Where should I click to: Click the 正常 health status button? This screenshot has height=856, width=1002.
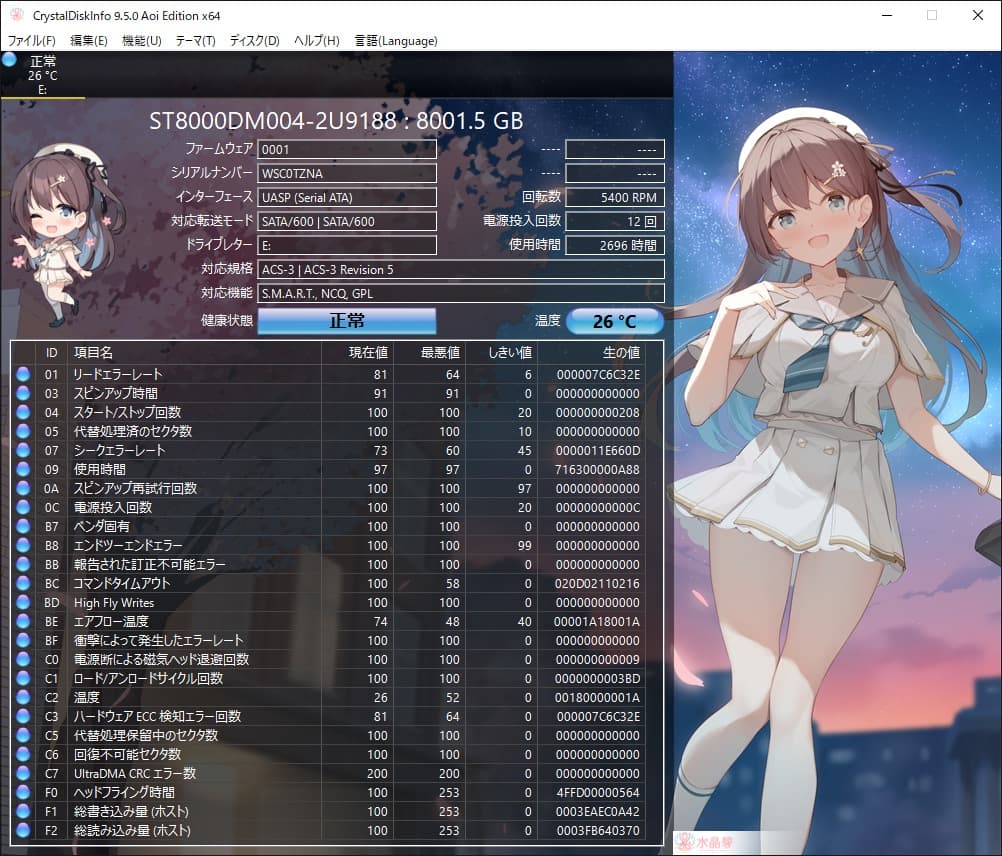coord(346,321)
